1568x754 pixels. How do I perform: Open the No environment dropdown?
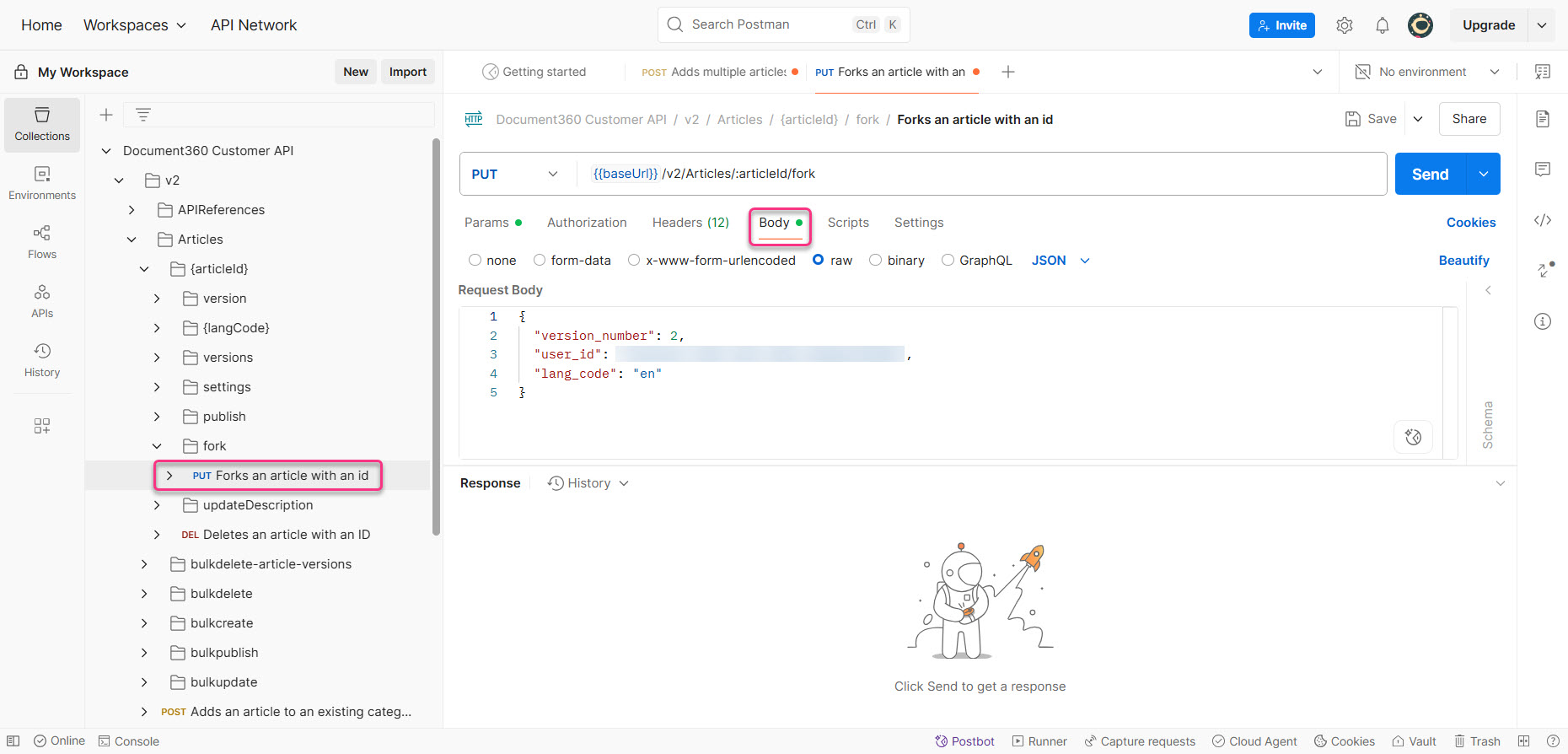[x=1426, y=72]
